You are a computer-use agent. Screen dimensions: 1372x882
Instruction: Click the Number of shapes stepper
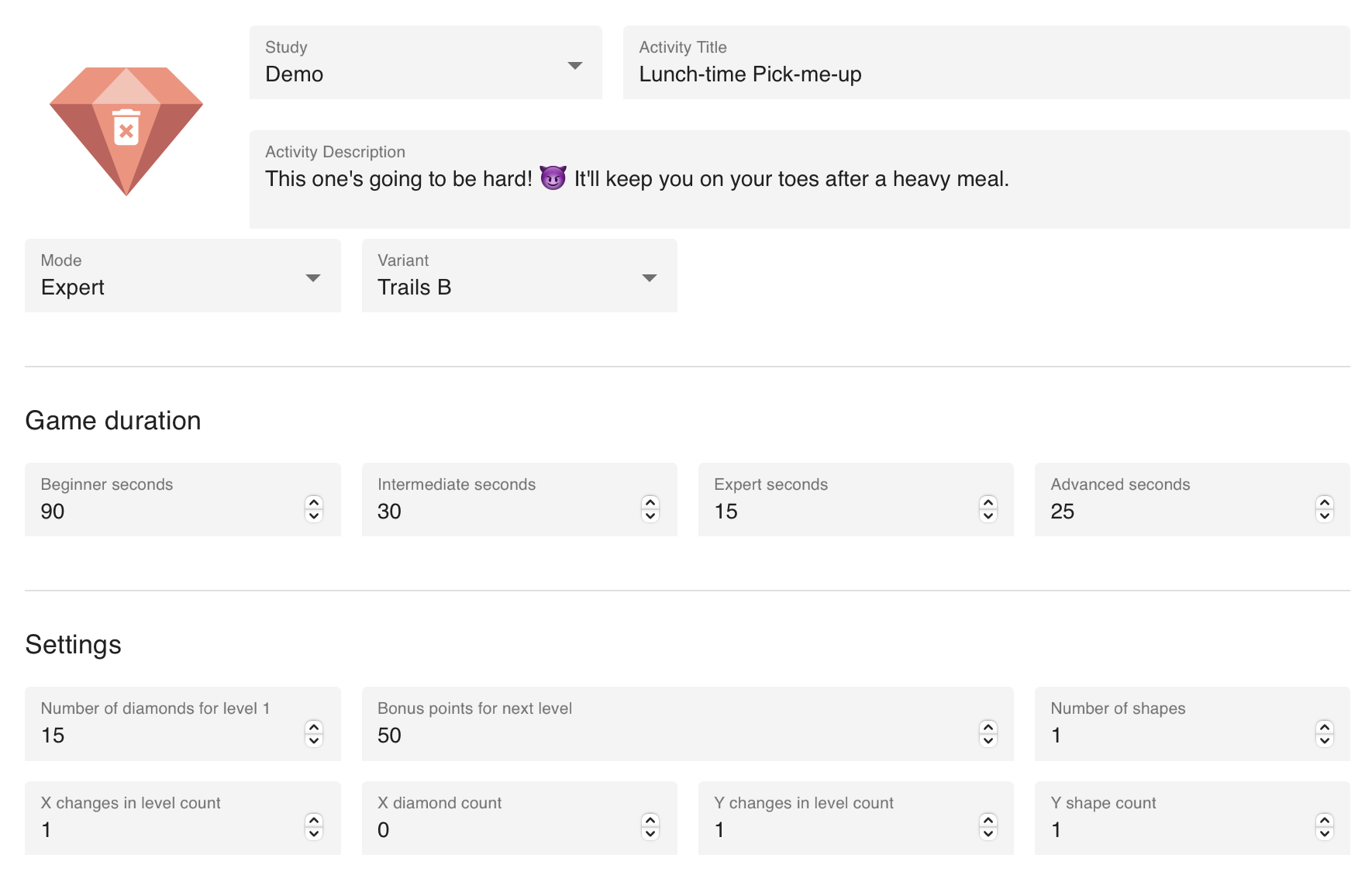coord(1325,733)
